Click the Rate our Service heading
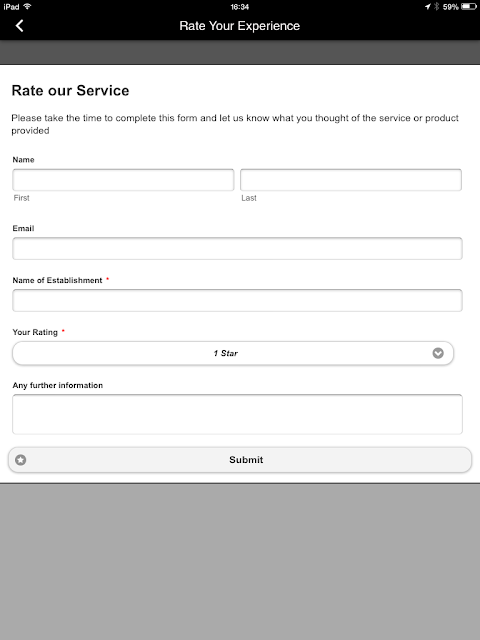480x640 pixels. 70,90
